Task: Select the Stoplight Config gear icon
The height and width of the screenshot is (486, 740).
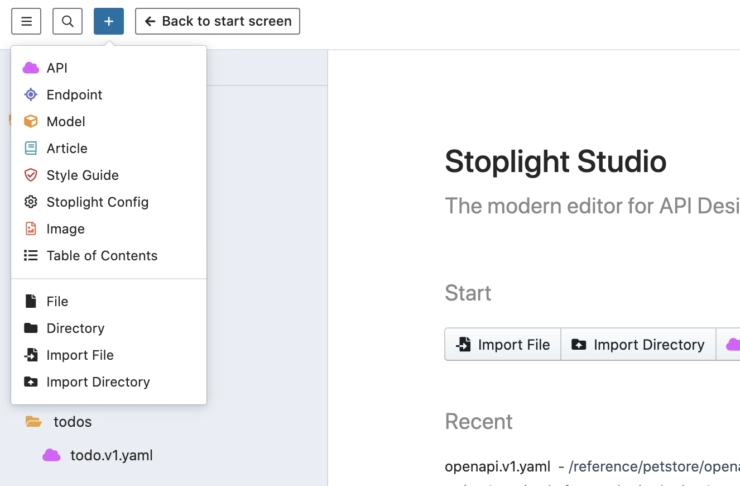Action: 31,202
